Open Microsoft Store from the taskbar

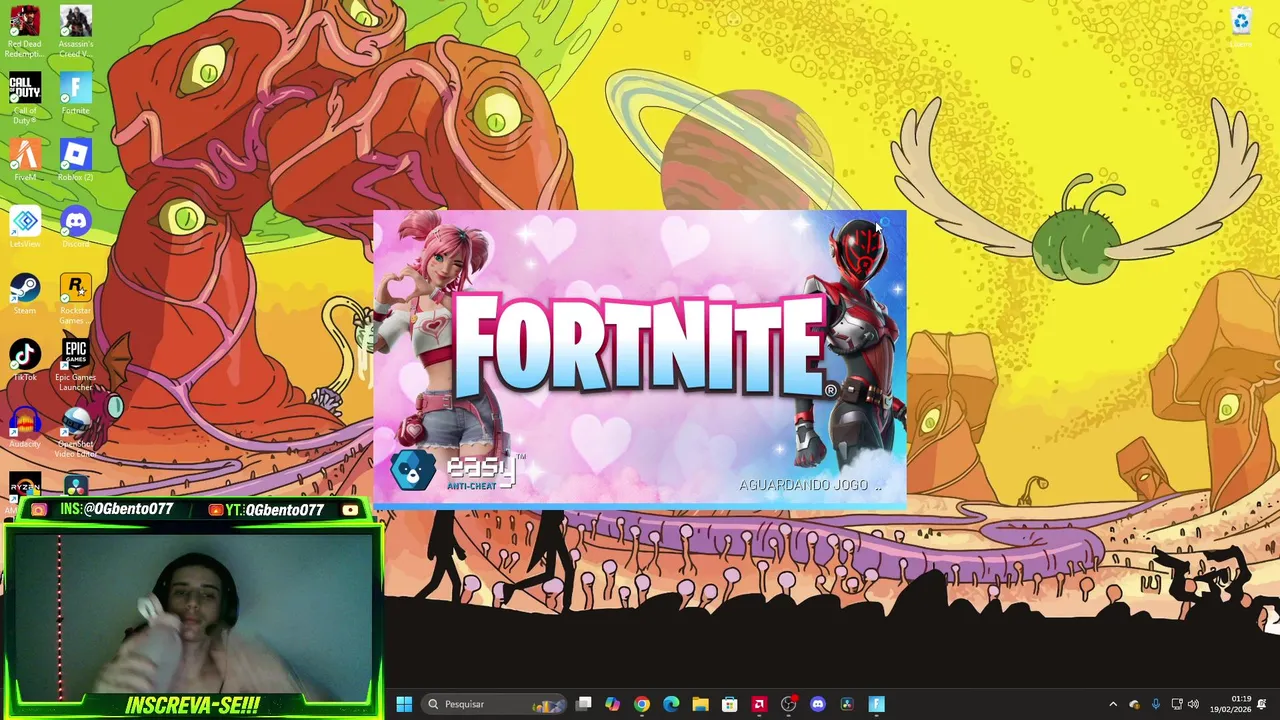tap(730, 704)
